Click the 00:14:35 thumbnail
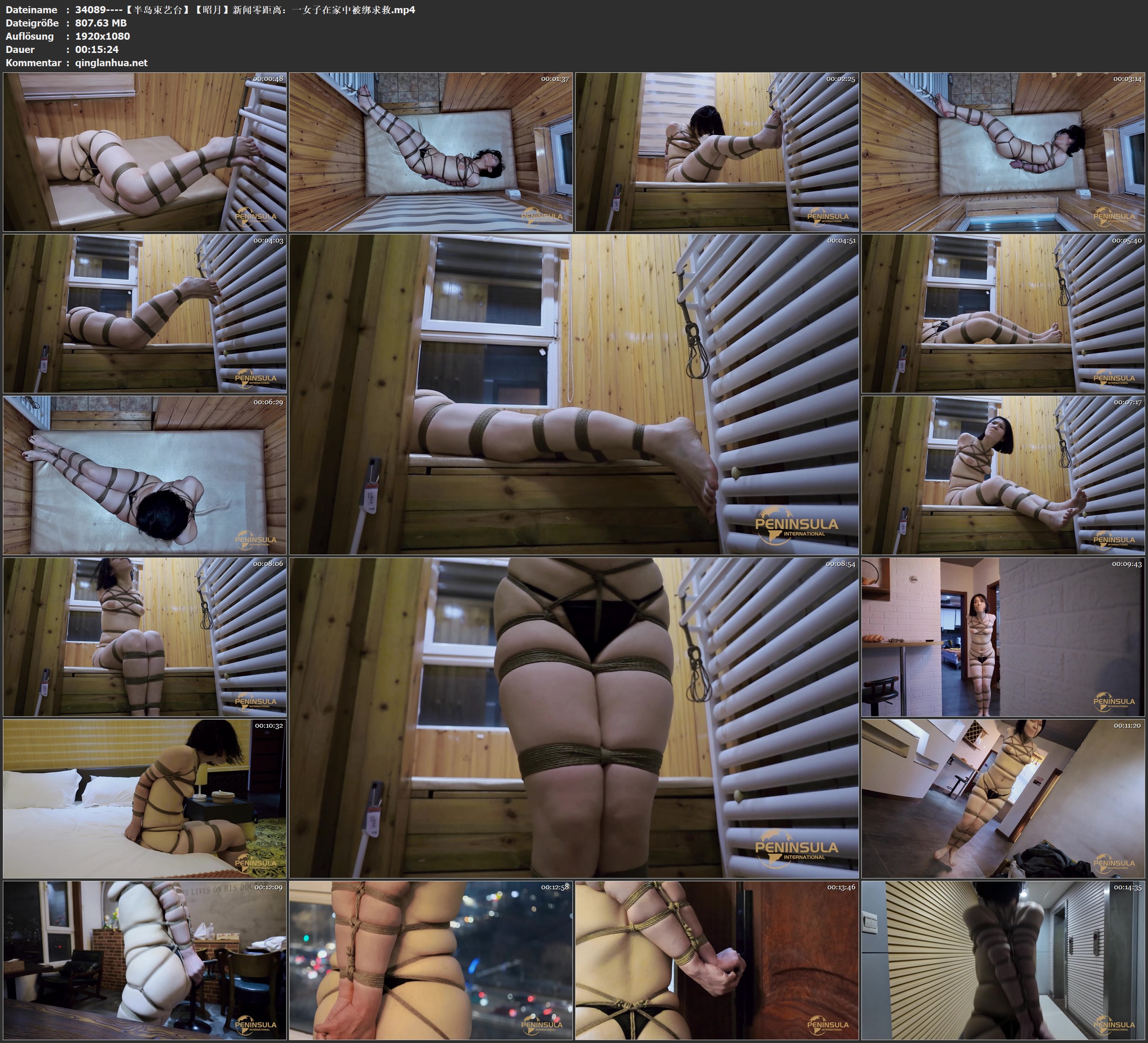The height and width of the screenshot is (1043, 1148). pyautogui.click(x=1003, y=960)
